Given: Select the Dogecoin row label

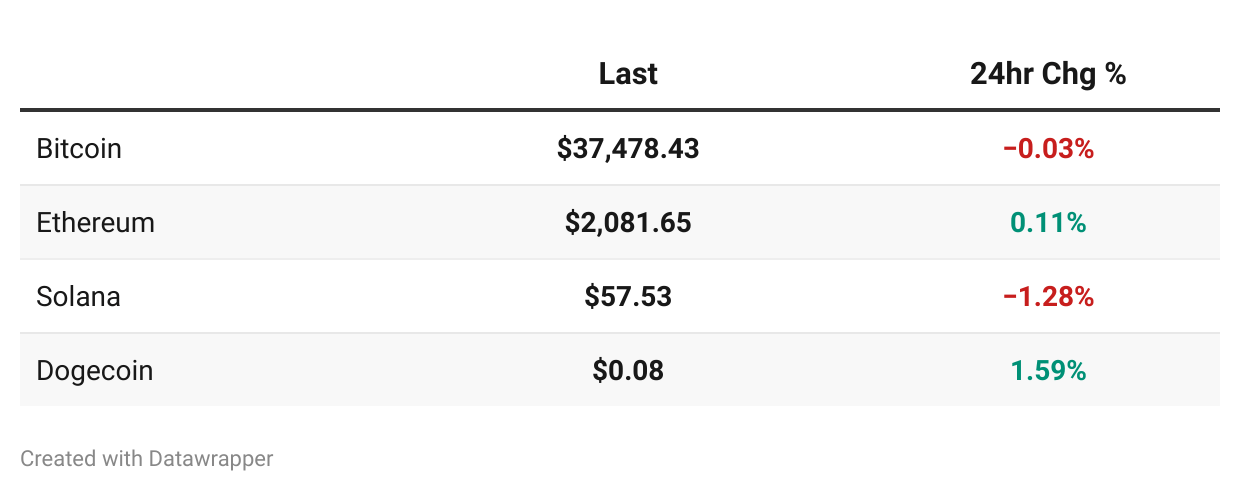Looking at the screenshot, I should (x=95, y=371).
